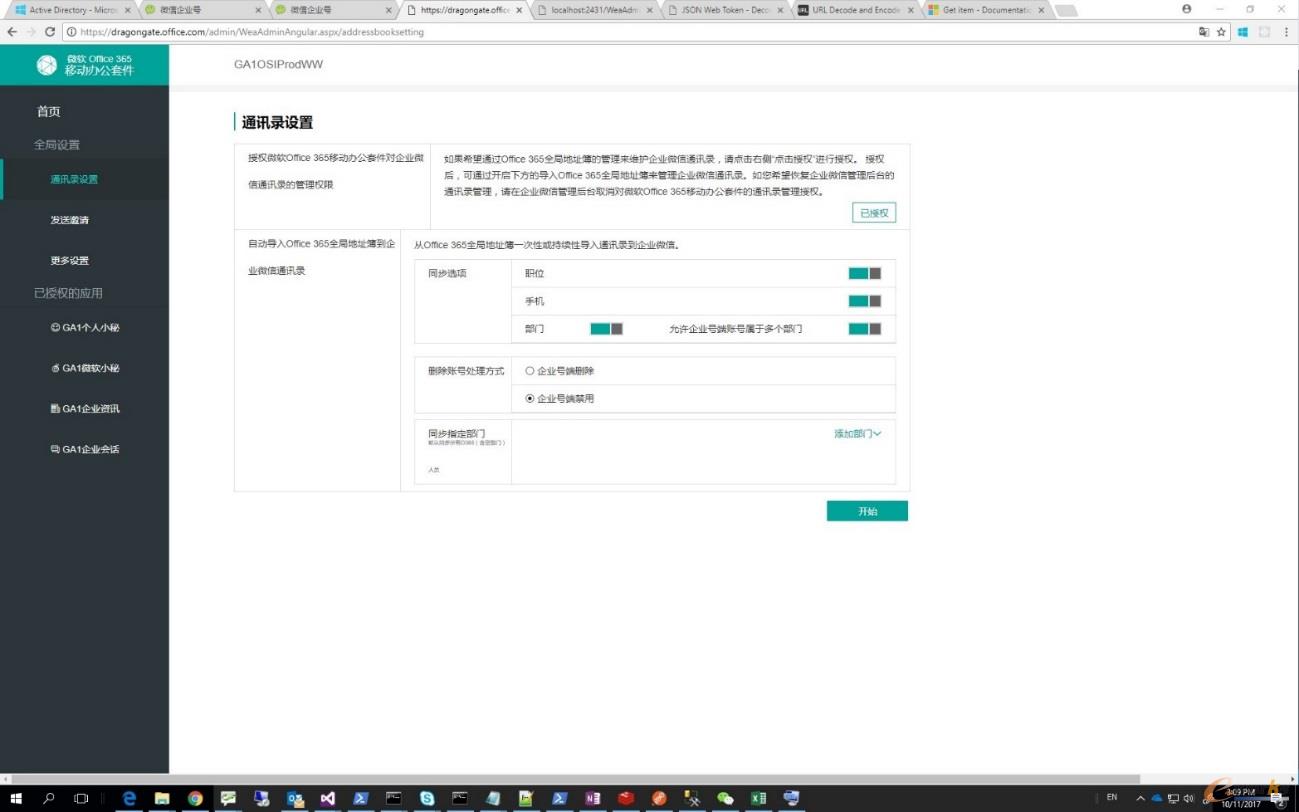This screenshot has width=1299, height=812.
Task: View site info icon in address bar
Action: 72,32
